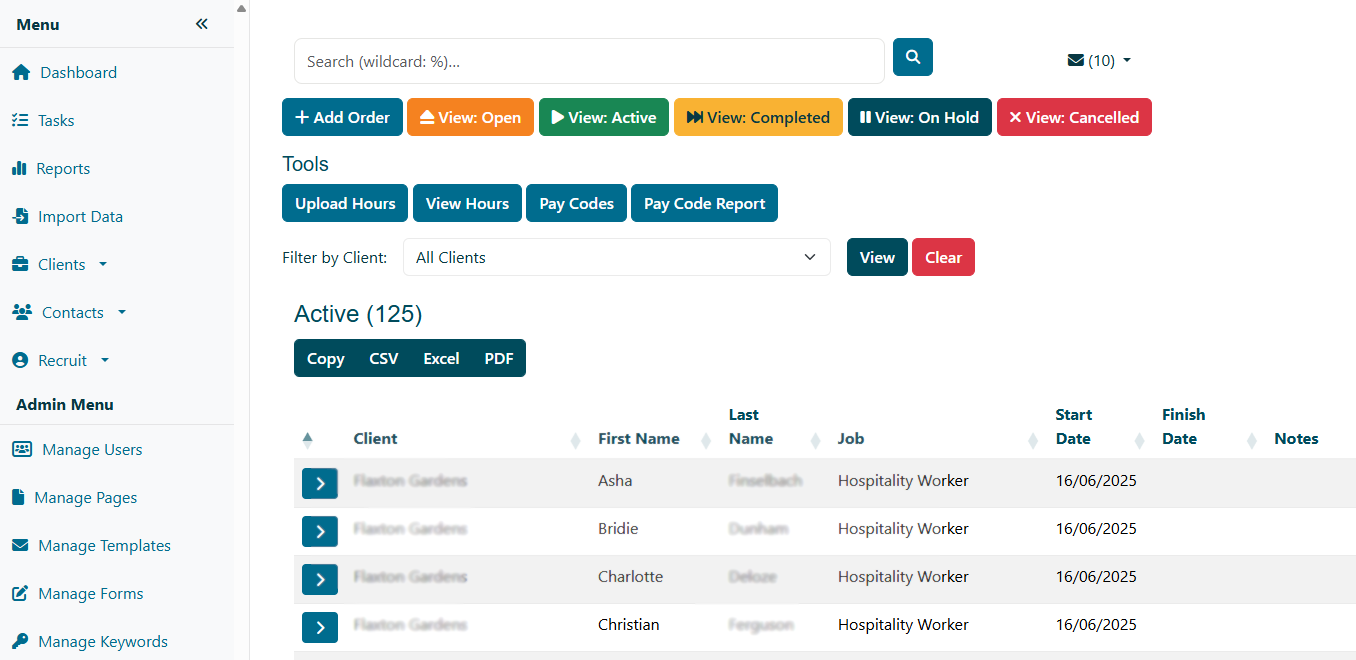This screenshot has height=660, width=1356.
Task: Export the table using the PDF option
Action: point(498,358)
